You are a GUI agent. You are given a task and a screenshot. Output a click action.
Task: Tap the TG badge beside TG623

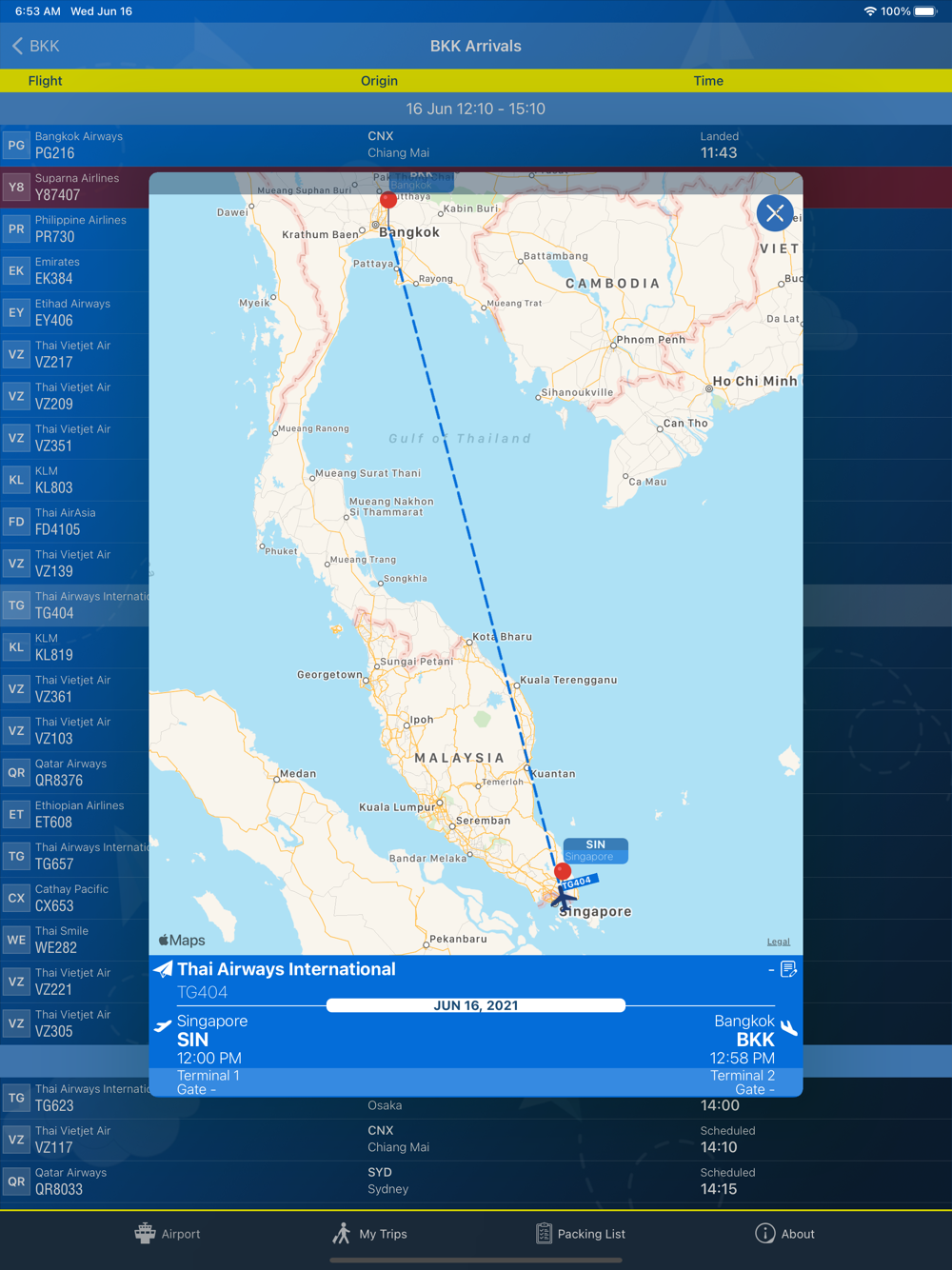click(x=16, y=1098)
